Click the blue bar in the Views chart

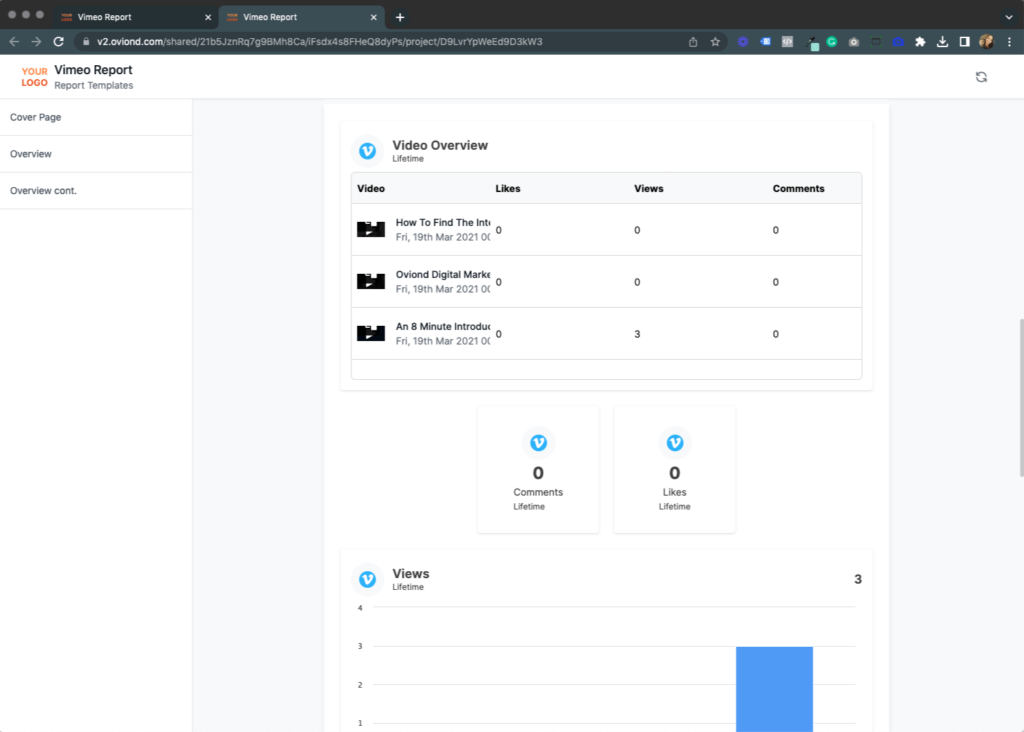[x=774, y=689]
